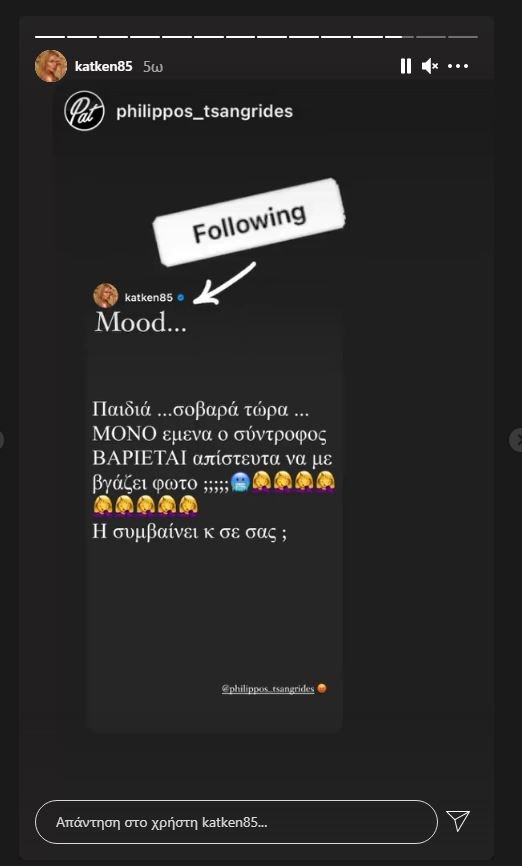Click the paper plane share icon
The width and height of the screenshot is (522, 866).
pyautogui.click(x=458, y=821)
